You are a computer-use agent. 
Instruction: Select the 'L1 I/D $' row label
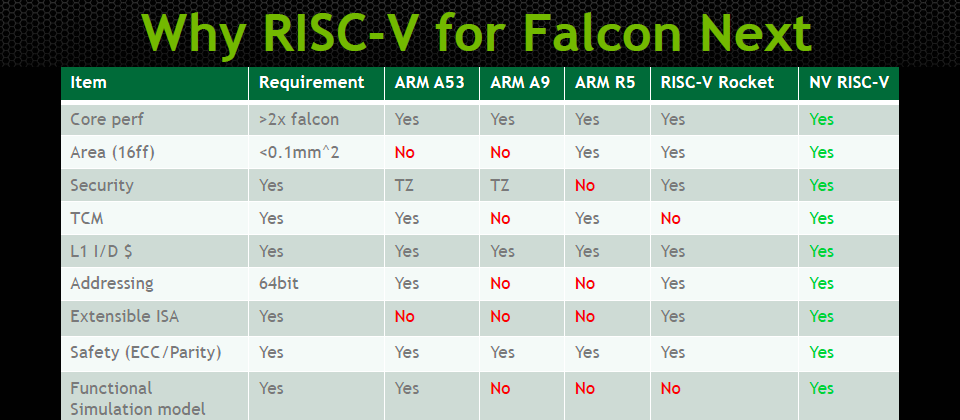tap(101, 252)
